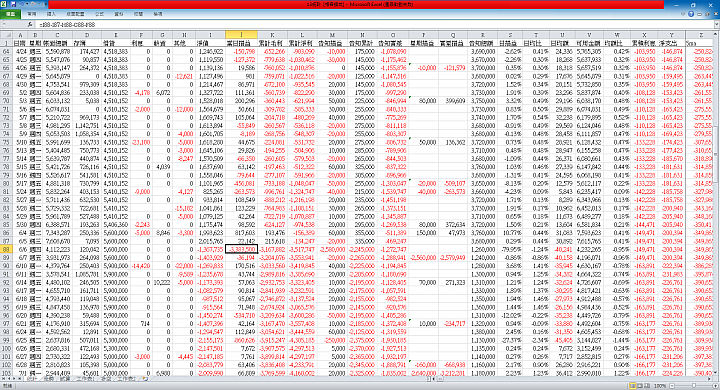The width and height of the screenshot is (720, 390).
Task: Click cell containing 10.77%
Action: pos(510,233)
